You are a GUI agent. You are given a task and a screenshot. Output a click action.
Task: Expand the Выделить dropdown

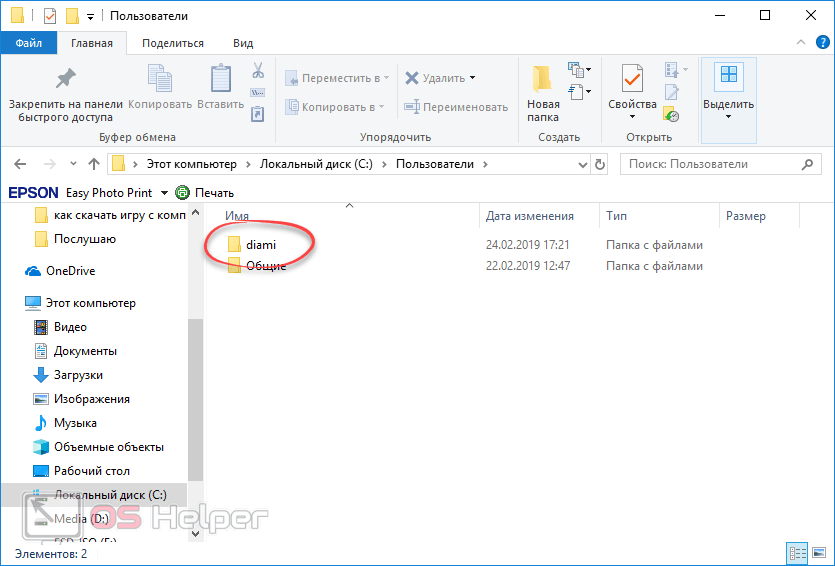tap(728, 116)
